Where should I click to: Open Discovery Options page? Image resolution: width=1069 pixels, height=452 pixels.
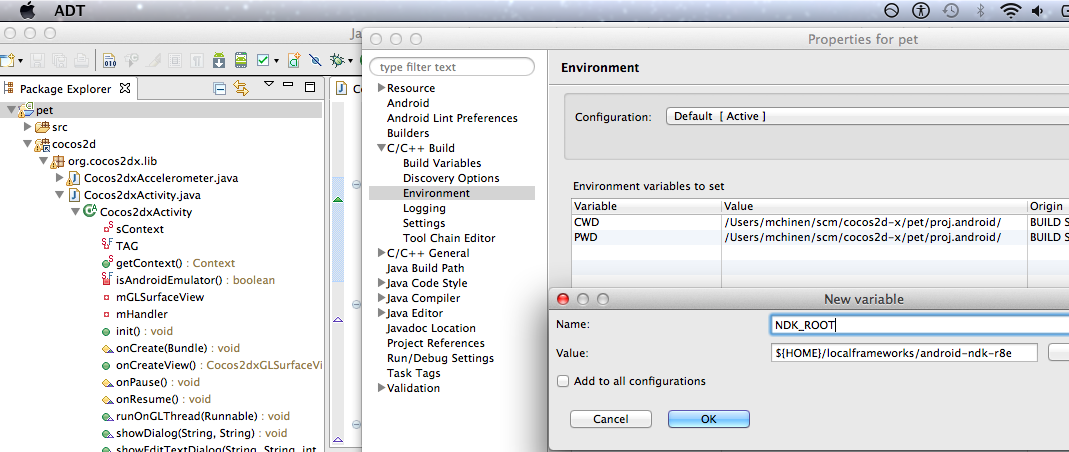[451, 178]
